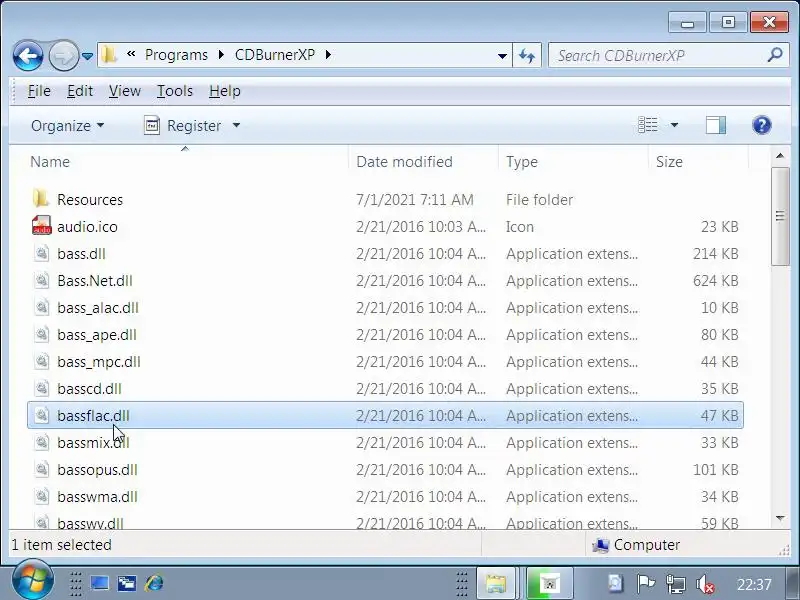This screenshot has height=600, width=800.
Task: Click Show desktop icon in quick launch
Action: coord(99,583)
